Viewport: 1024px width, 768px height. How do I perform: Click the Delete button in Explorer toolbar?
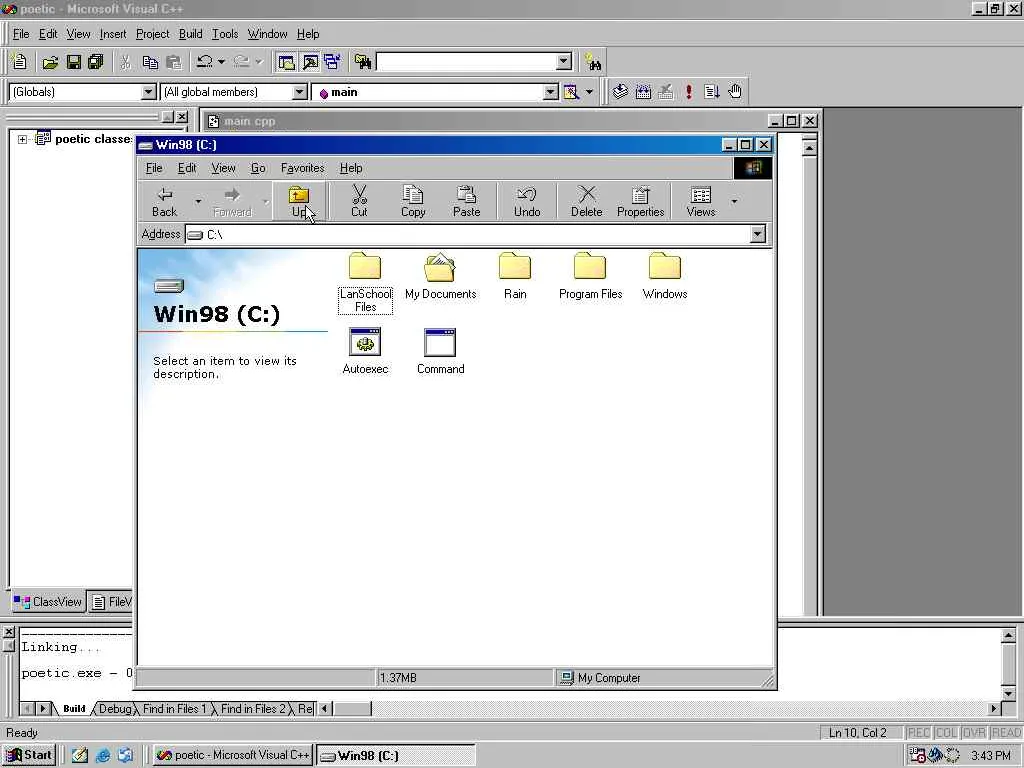586,201
